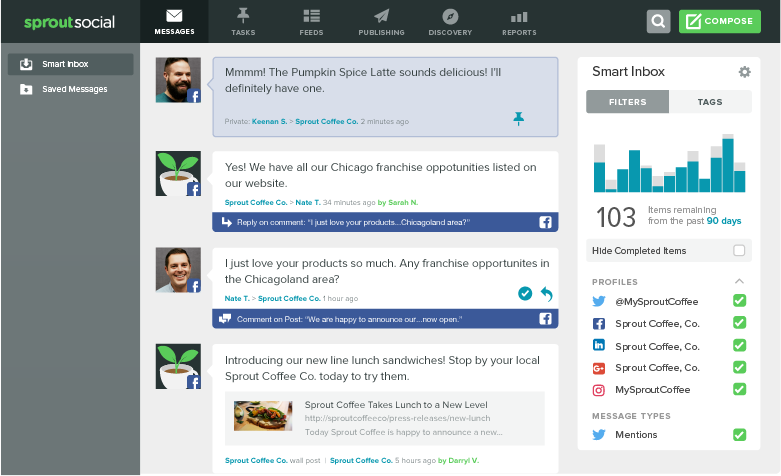The image size is (781, 476).
Task: Toggle Hide Completed Items checkbox
Action: (739, 250)
